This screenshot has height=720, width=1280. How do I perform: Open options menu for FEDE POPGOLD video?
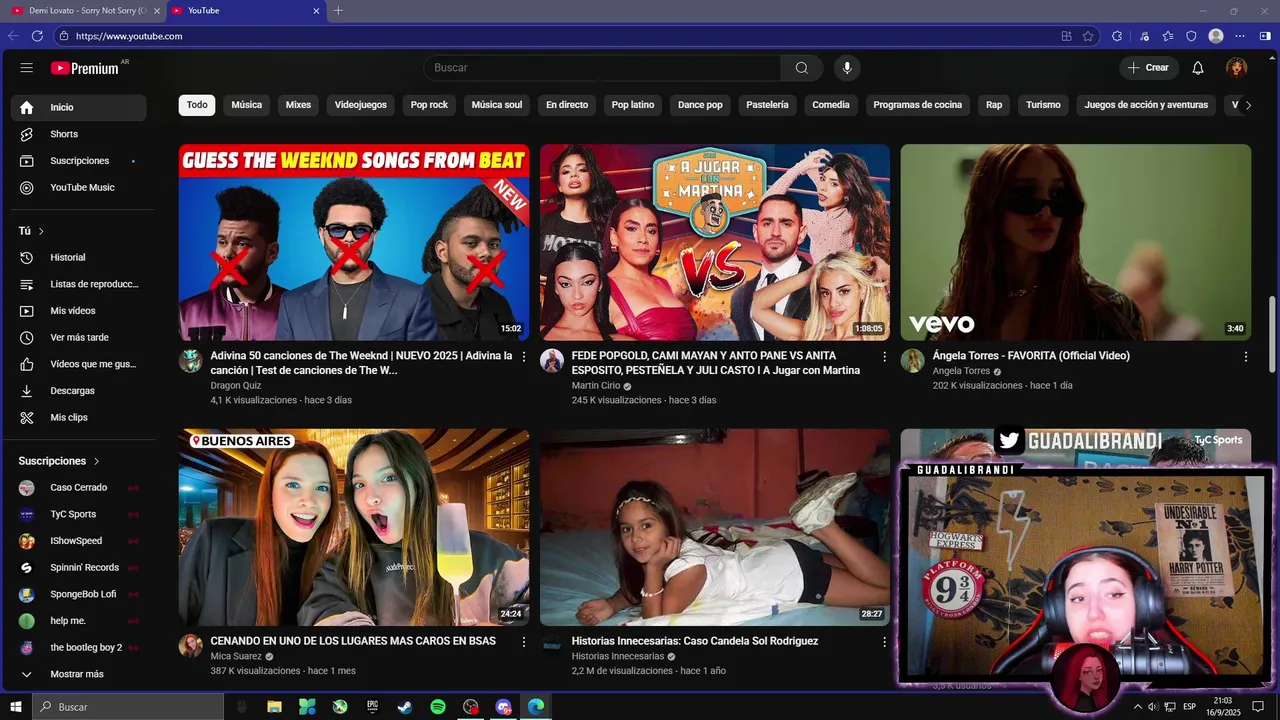click(x=884, y=356)
